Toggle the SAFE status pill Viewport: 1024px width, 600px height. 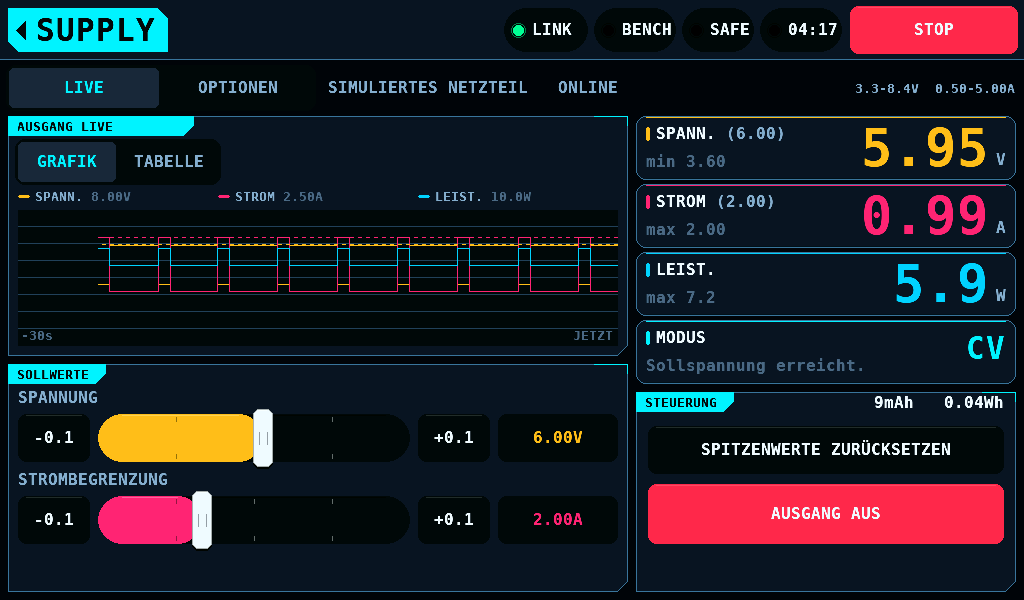720,30
